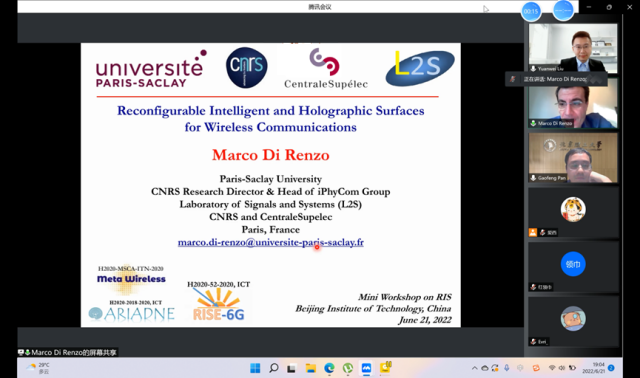Open taskbar Search magnifier
640x378 pixels.
click(274, 368)
